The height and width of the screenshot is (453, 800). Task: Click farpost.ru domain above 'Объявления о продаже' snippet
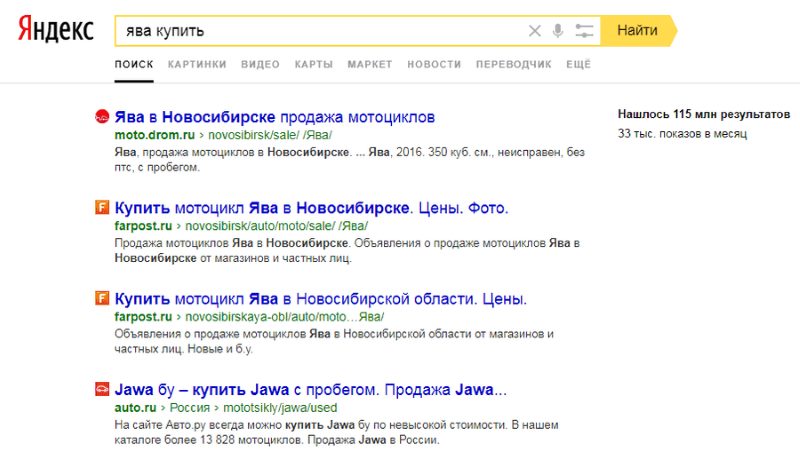(143, 317)
